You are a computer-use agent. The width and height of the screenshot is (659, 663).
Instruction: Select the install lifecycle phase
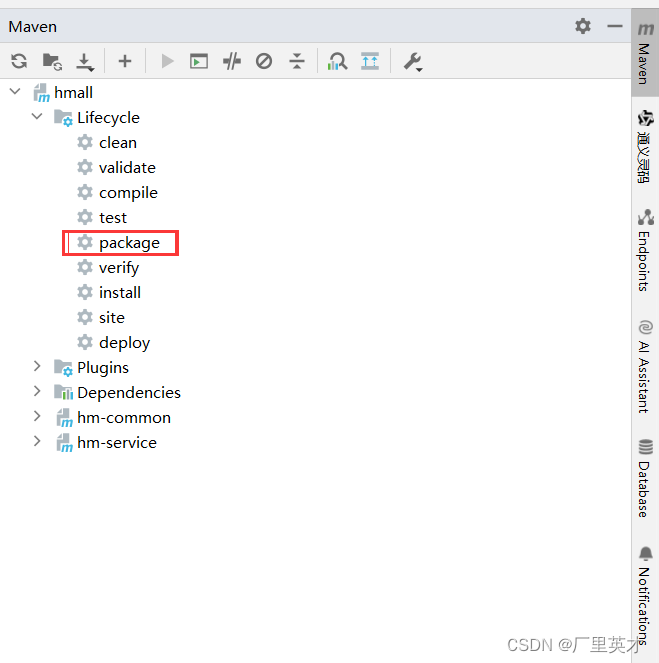tap(120, 293)
